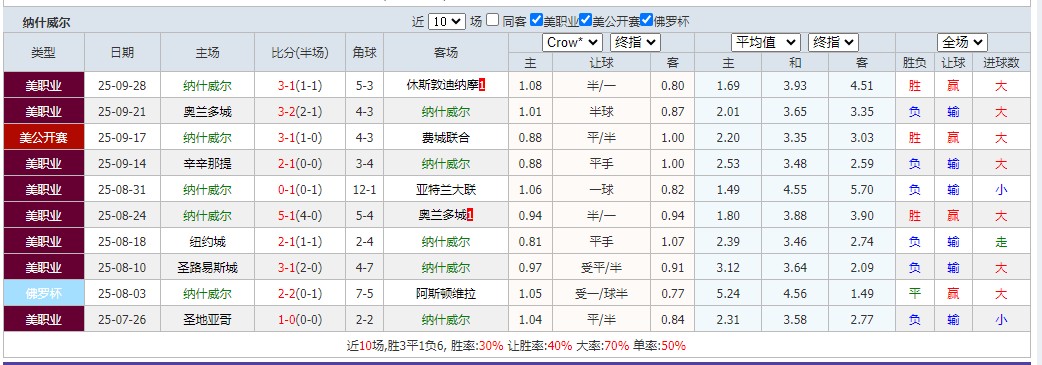1042x365 pixels.
Task: Click the 小 goals result in 25-08-31 row
Action: click(x=1001, y=189)
